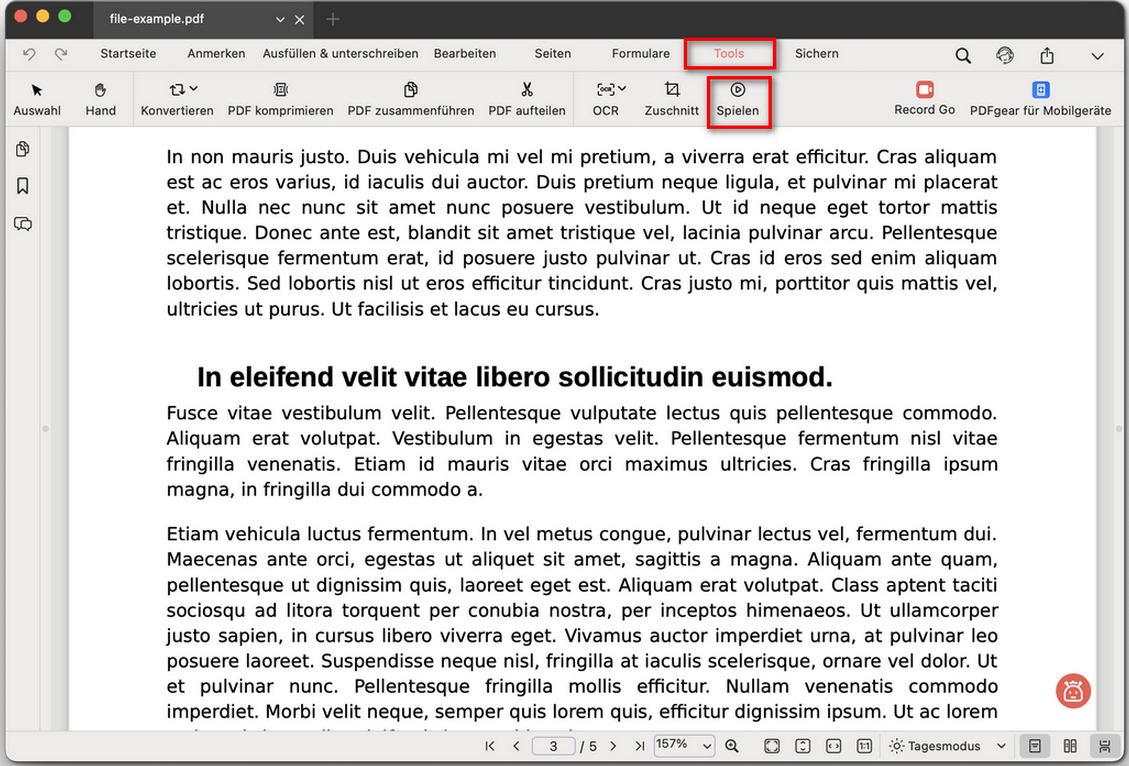Toggle actual size 1:1 zoom
The width and height of the screenshot is (1129, 766).
coord(864,745)
